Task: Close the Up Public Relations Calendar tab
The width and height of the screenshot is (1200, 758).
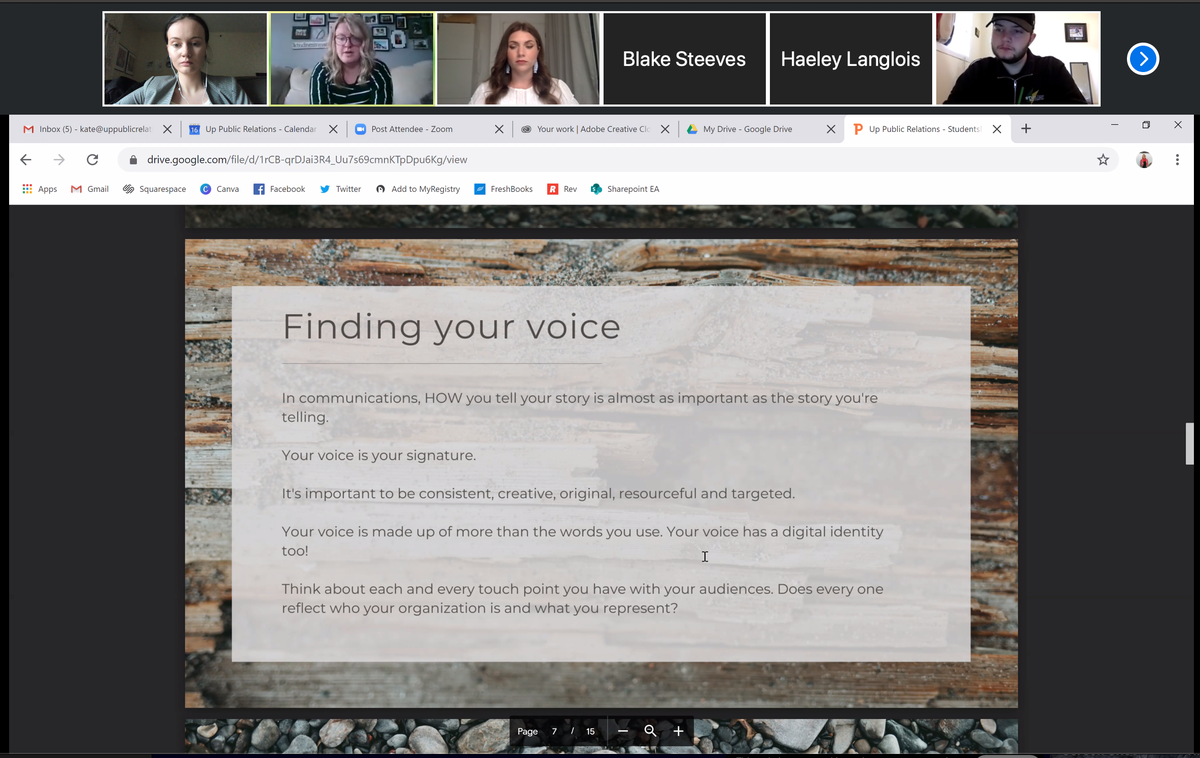Action: pos(333,129)
